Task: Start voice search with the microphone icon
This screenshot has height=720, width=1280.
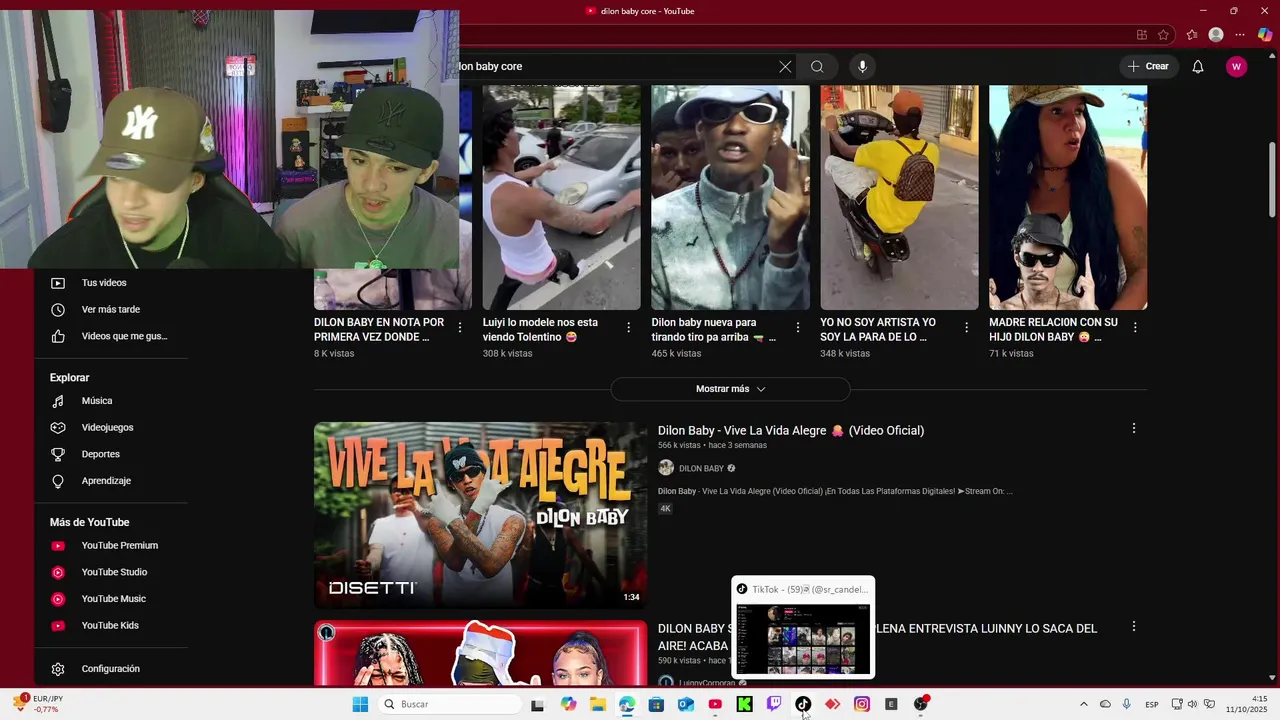Action: click(862, 67)
